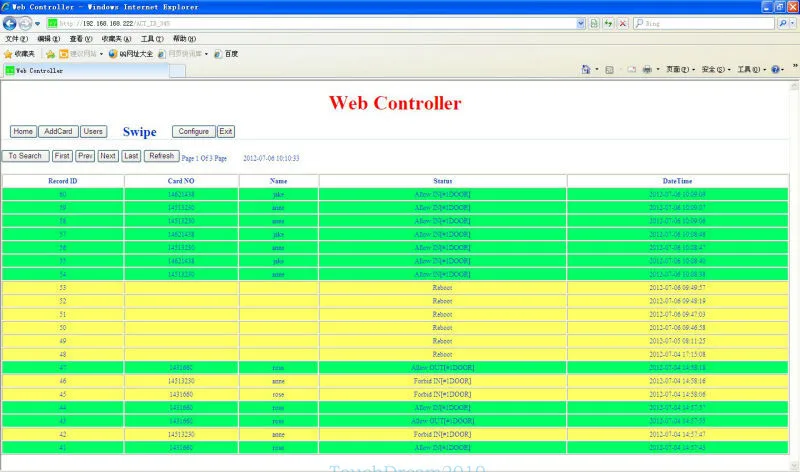Open the 文件(F) File menu
This screenshot has width=800, height=472.
coord(16,39)
